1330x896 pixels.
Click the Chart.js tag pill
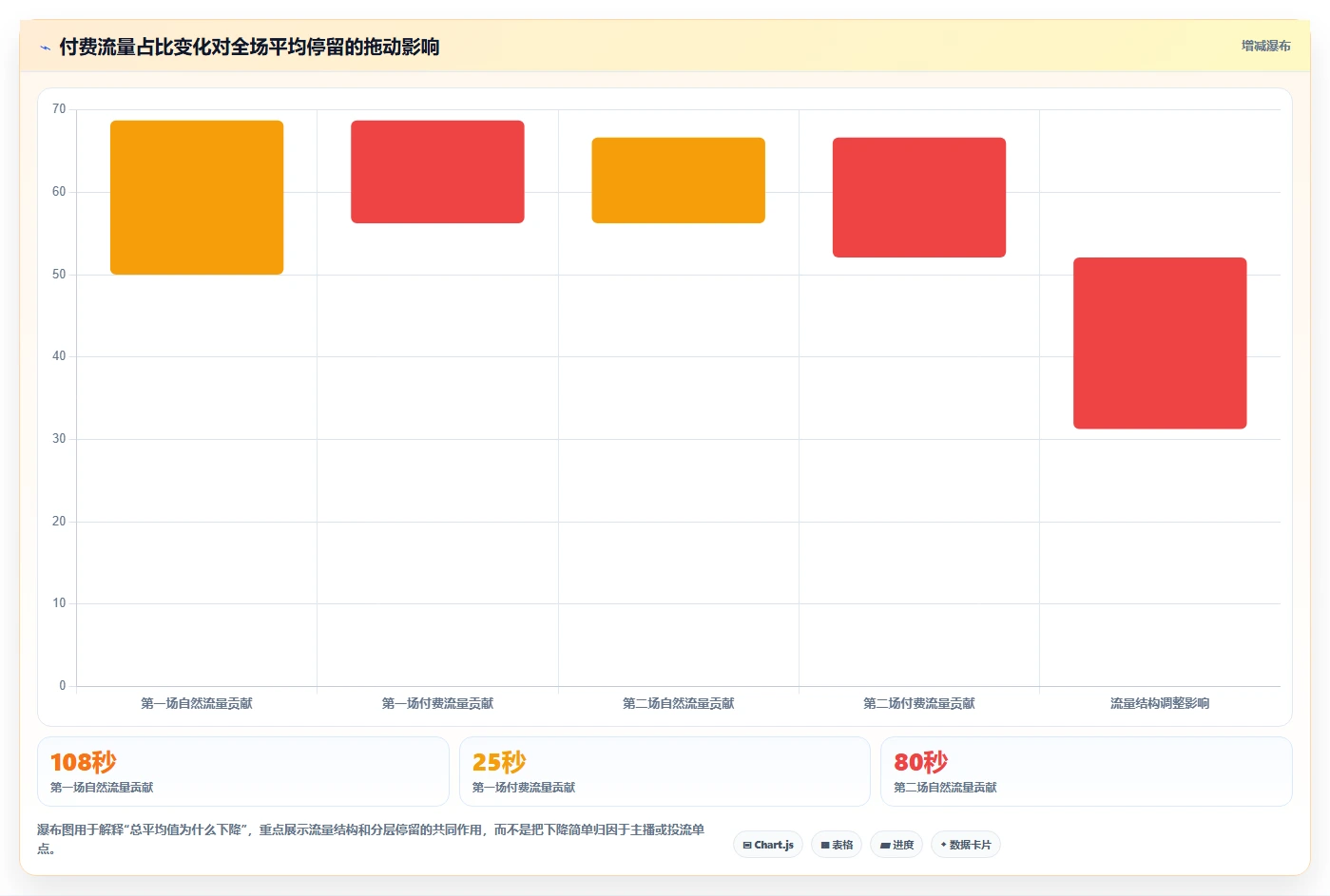click(x=768, y=845)
